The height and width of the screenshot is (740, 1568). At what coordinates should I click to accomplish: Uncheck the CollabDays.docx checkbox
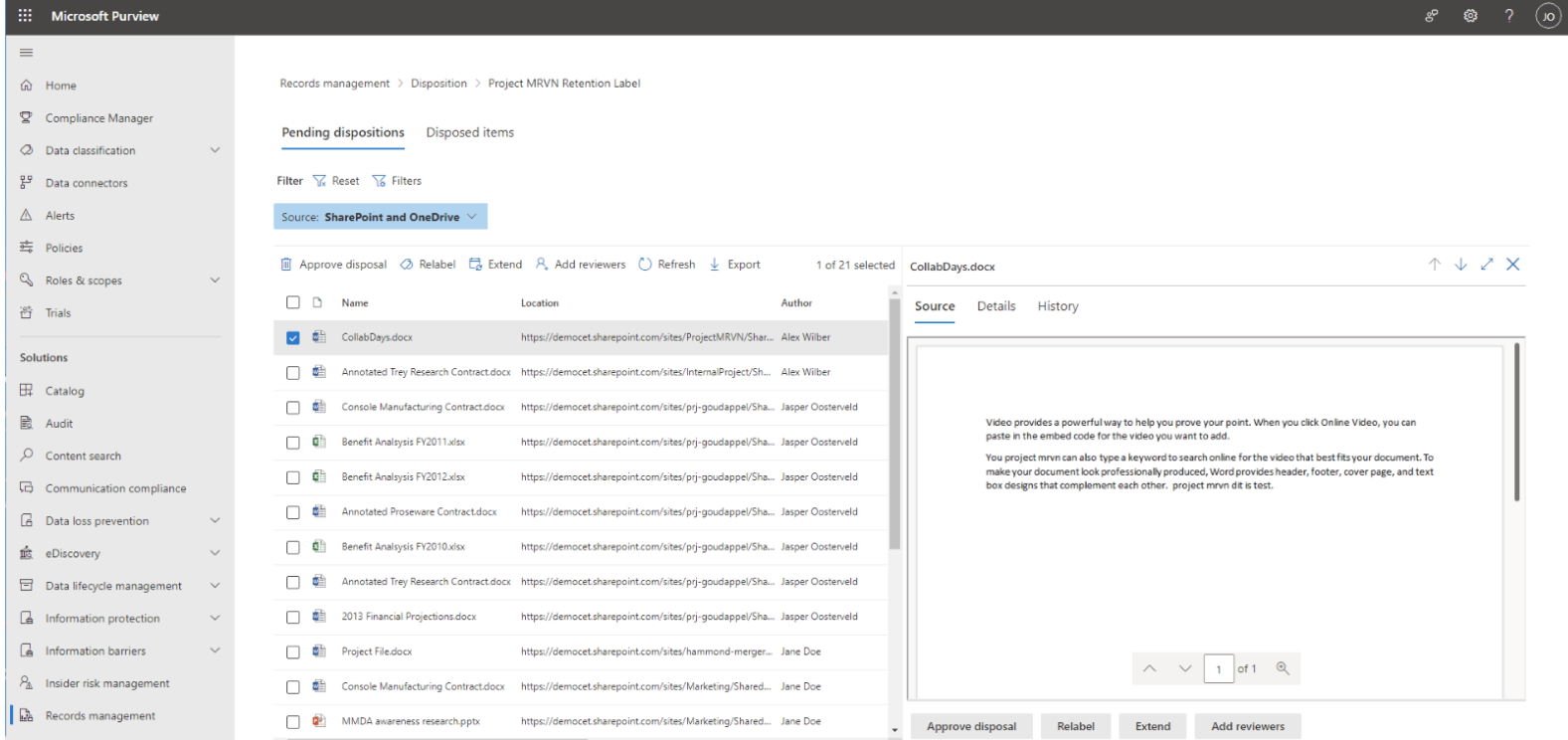click(x=292, y=338)
